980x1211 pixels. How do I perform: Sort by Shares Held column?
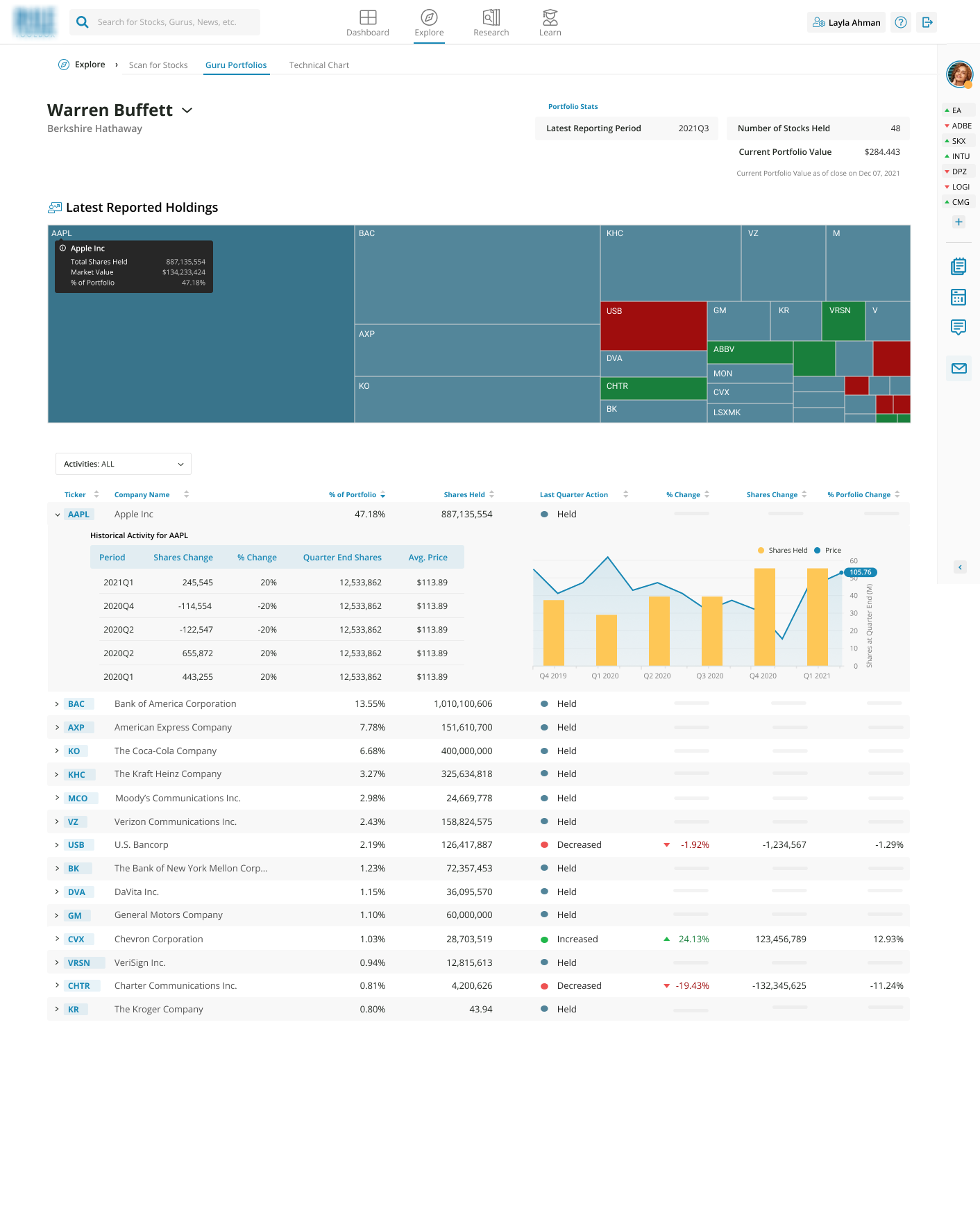coord(491,494)
